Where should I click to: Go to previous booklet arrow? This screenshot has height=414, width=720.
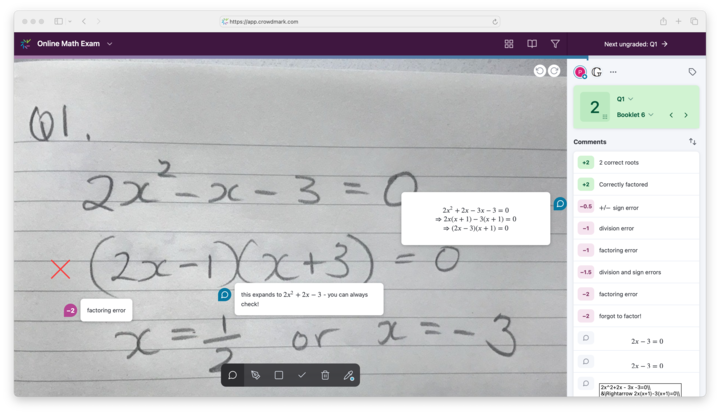point(671,115)
